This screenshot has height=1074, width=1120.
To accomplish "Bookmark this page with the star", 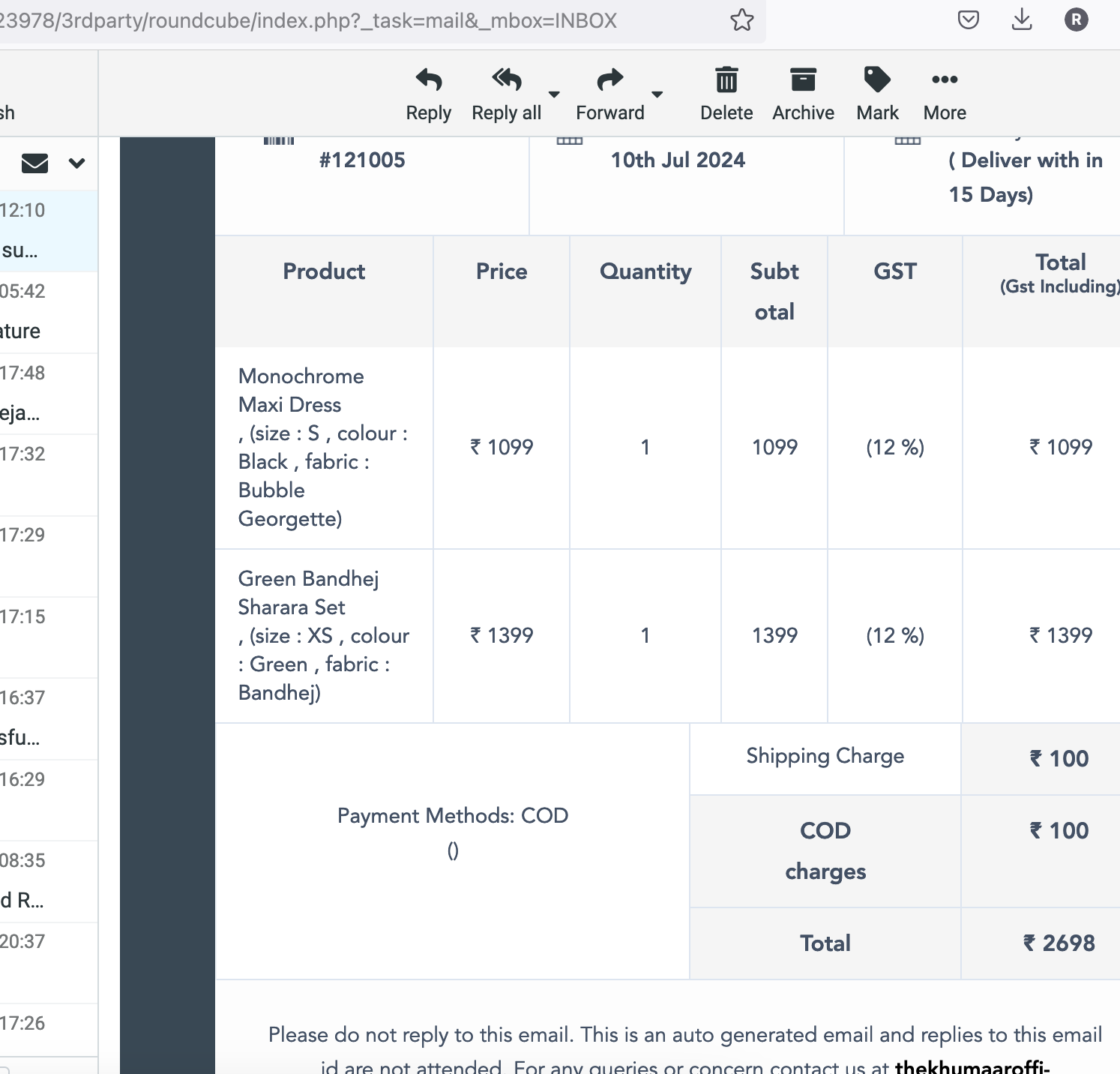I will coord(741,20).
